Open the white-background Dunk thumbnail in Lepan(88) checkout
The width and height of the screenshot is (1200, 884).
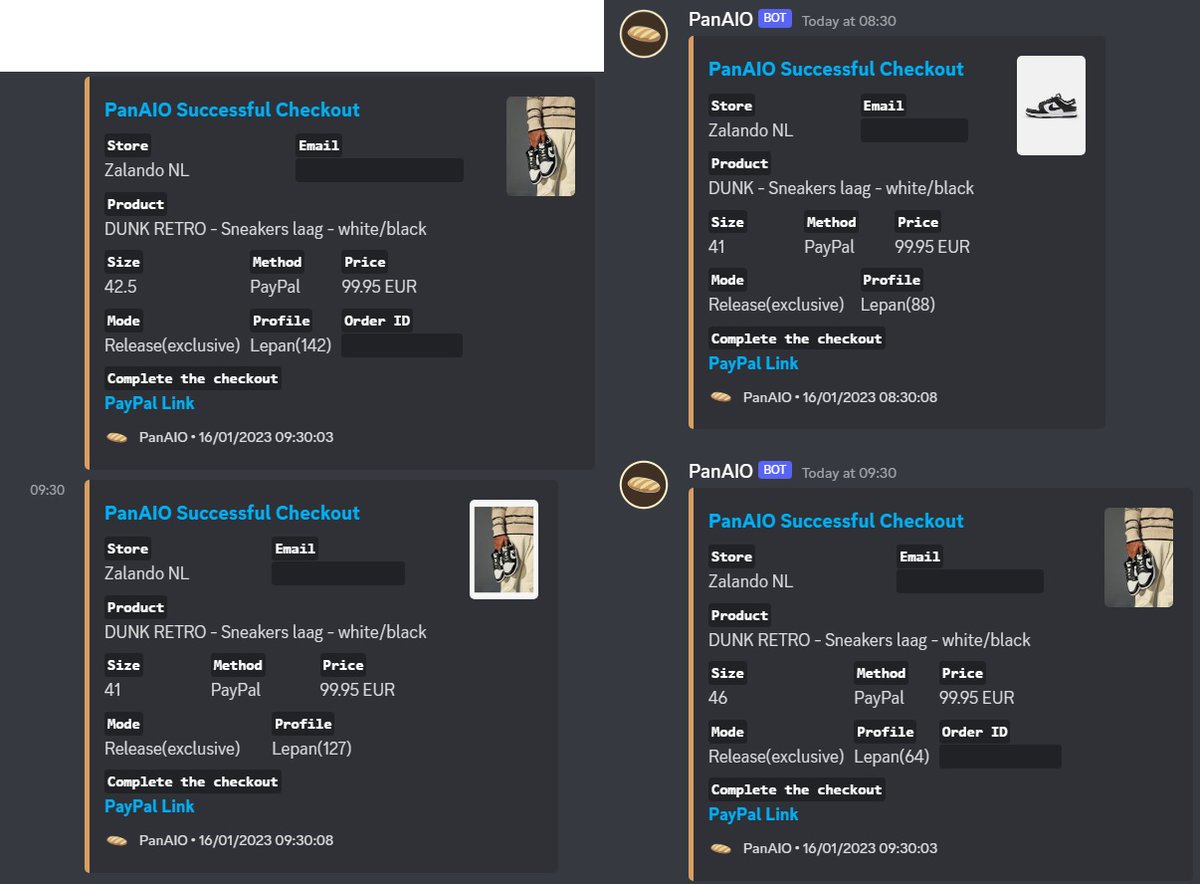coord(1051,105)
